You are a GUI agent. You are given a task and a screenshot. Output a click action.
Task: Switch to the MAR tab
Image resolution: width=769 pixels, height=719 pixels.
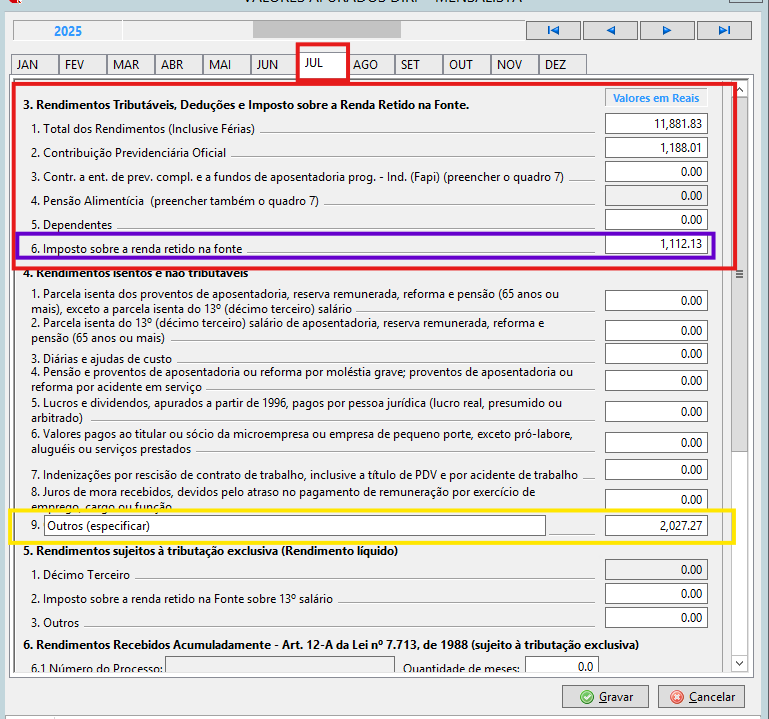(x=130, y=64)
